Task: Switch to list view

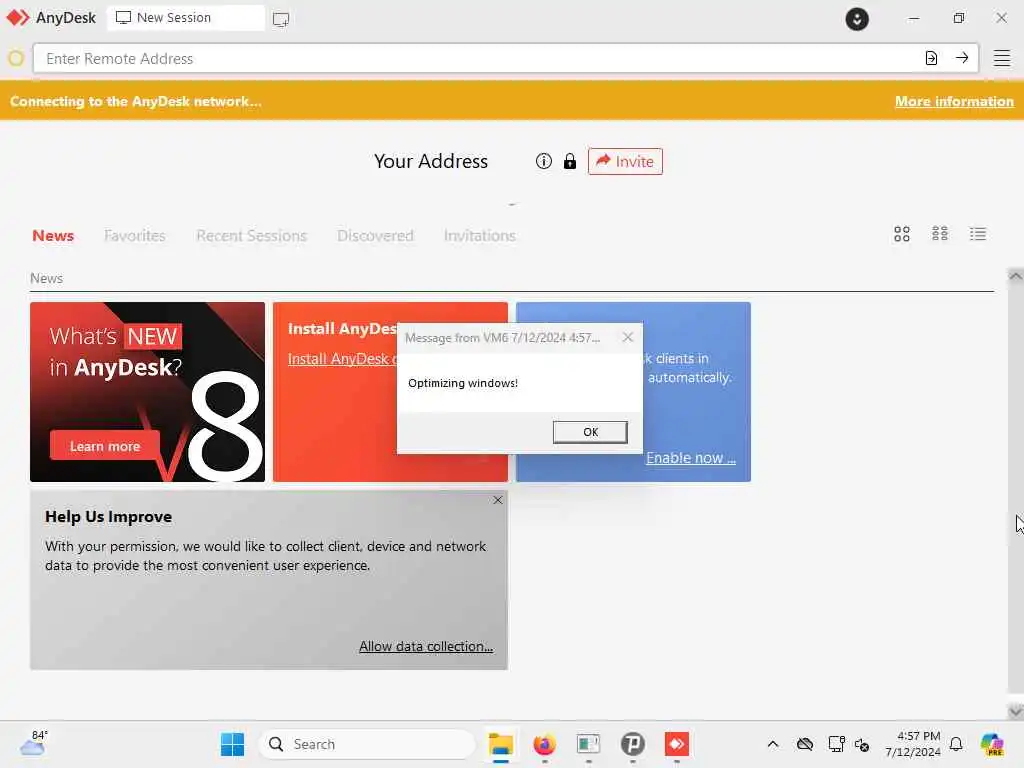Action: 978,234
